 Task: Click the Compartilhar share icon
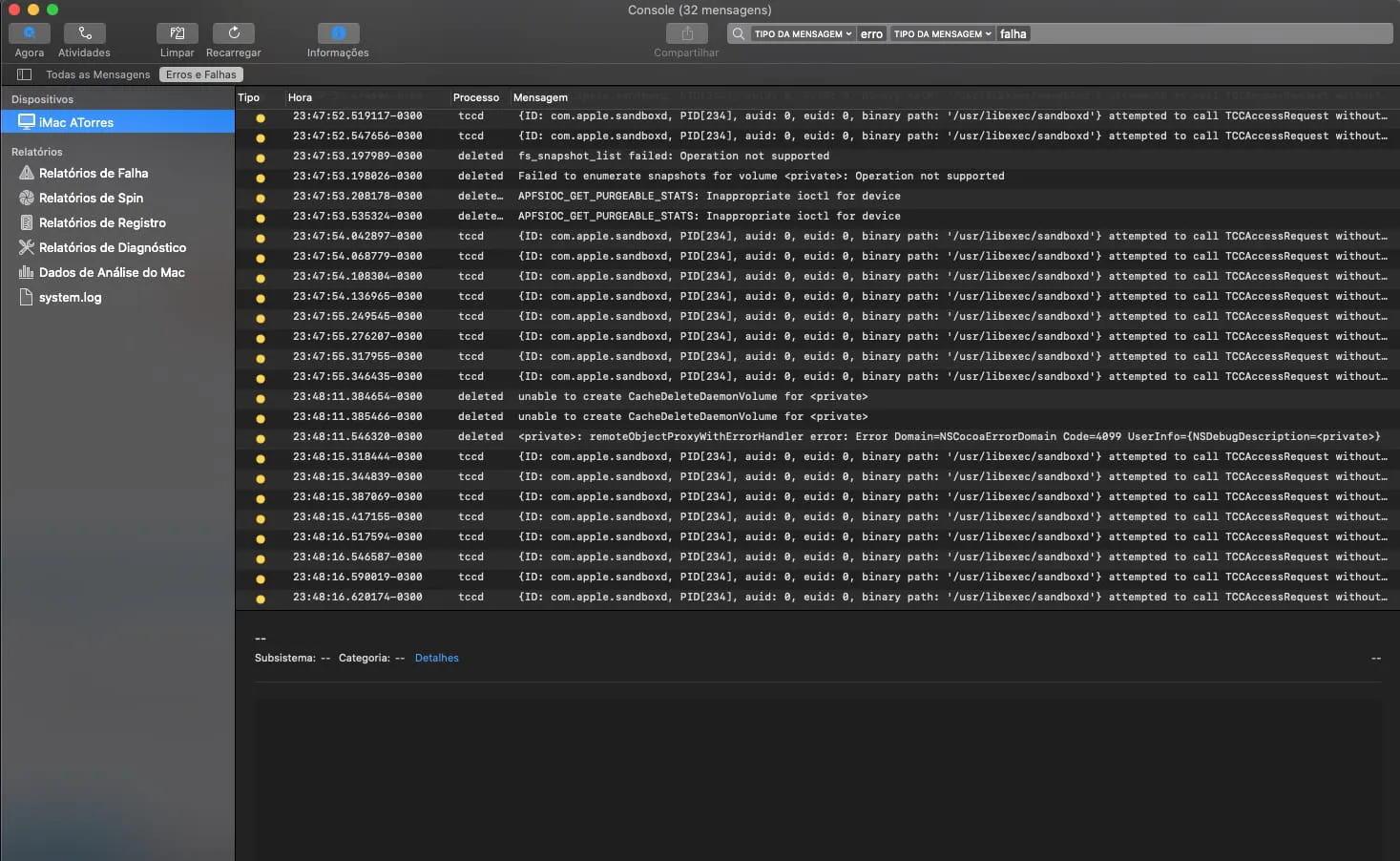pyautogui.click(x=686, y=33)
